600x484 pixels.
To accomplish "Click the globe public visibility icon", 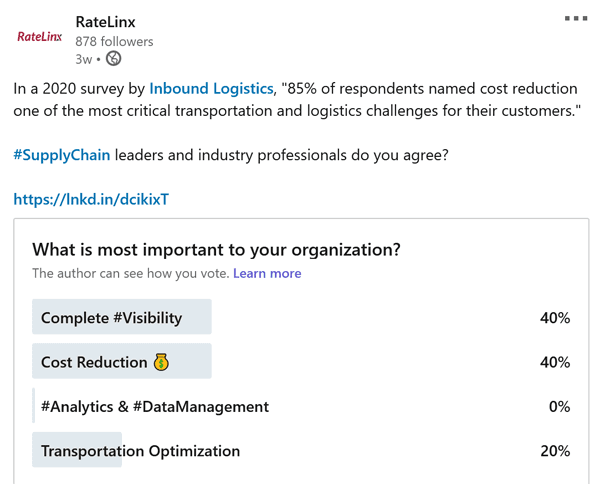I will (114, 59).
